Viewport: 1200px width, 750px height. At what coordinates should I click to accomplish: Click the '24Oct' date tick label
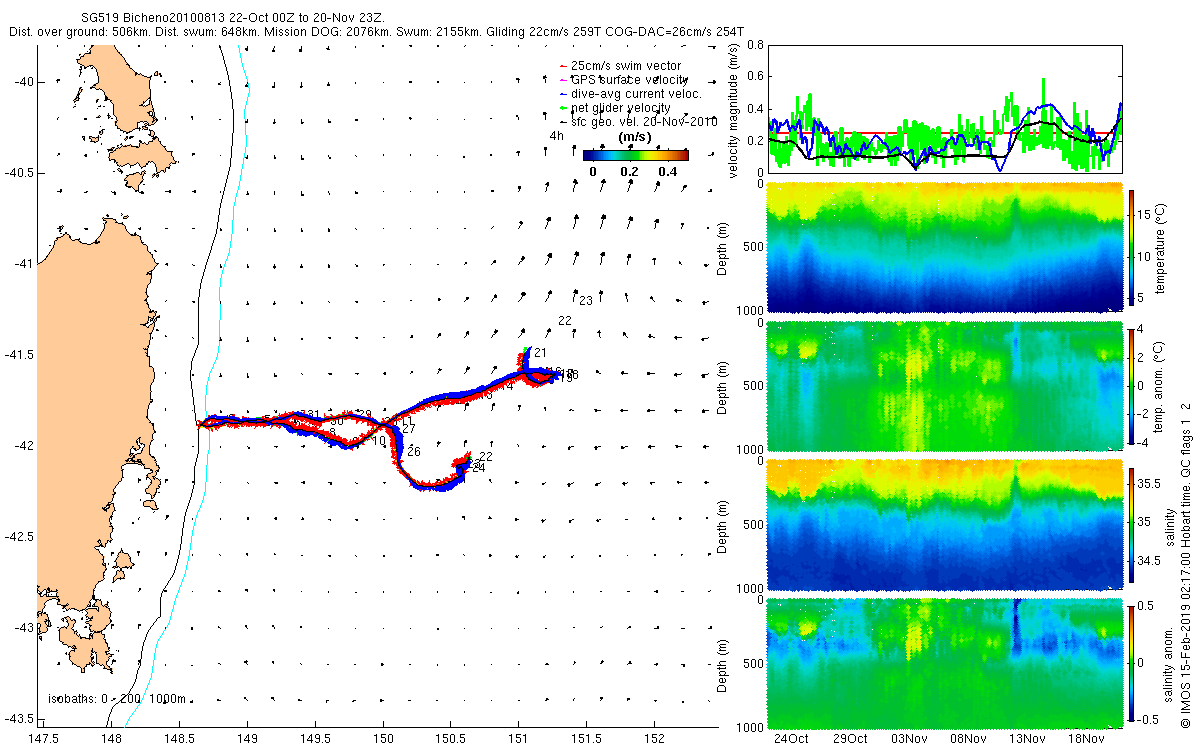790,739
